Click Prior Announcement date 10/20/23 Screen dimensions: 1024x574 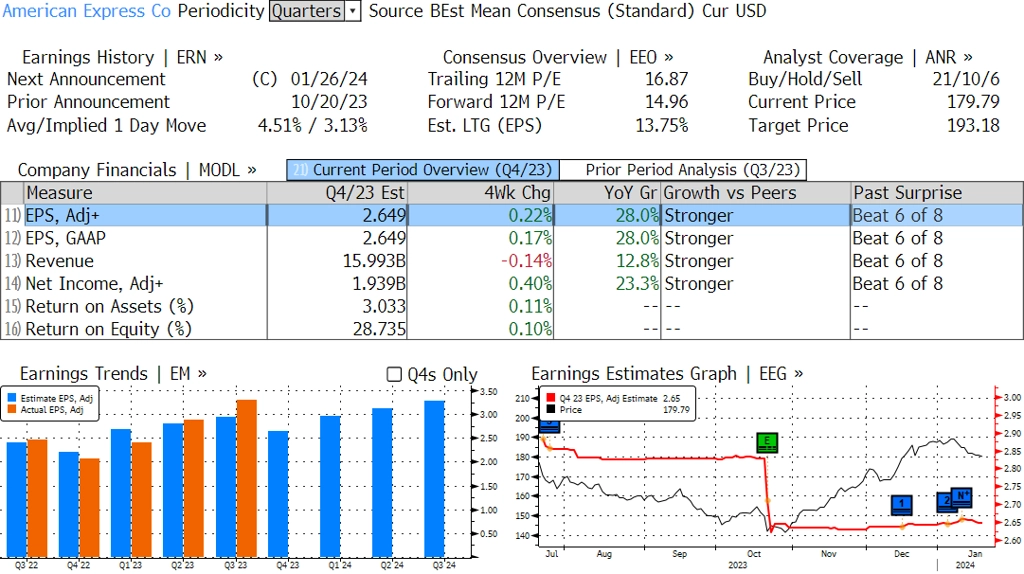[x=329, y=102]
